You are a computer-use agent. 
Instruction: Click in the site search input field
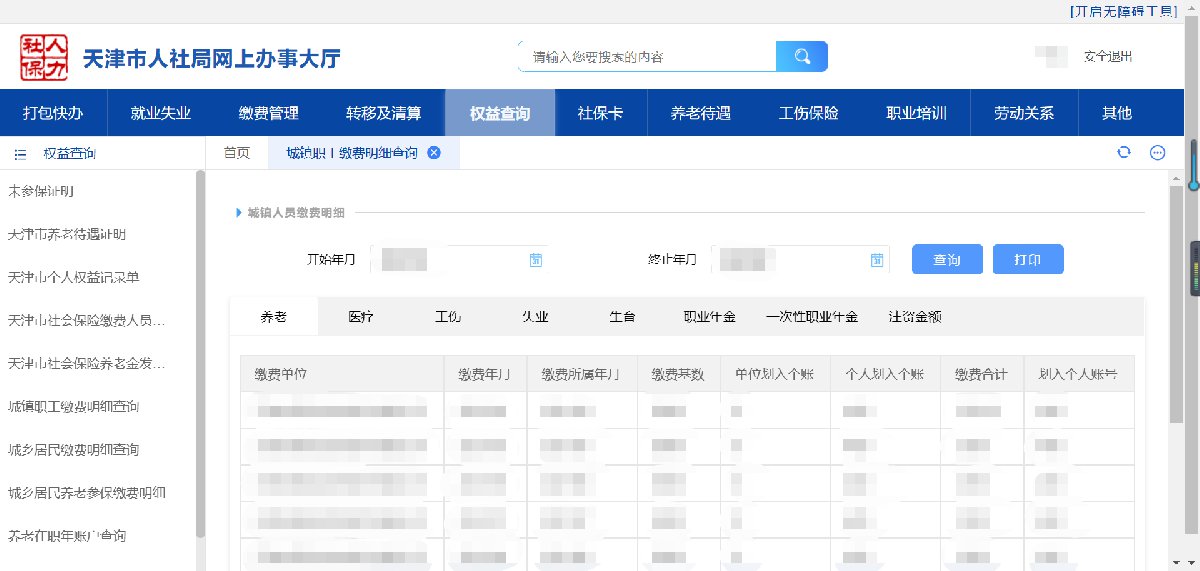coord(647,57)
